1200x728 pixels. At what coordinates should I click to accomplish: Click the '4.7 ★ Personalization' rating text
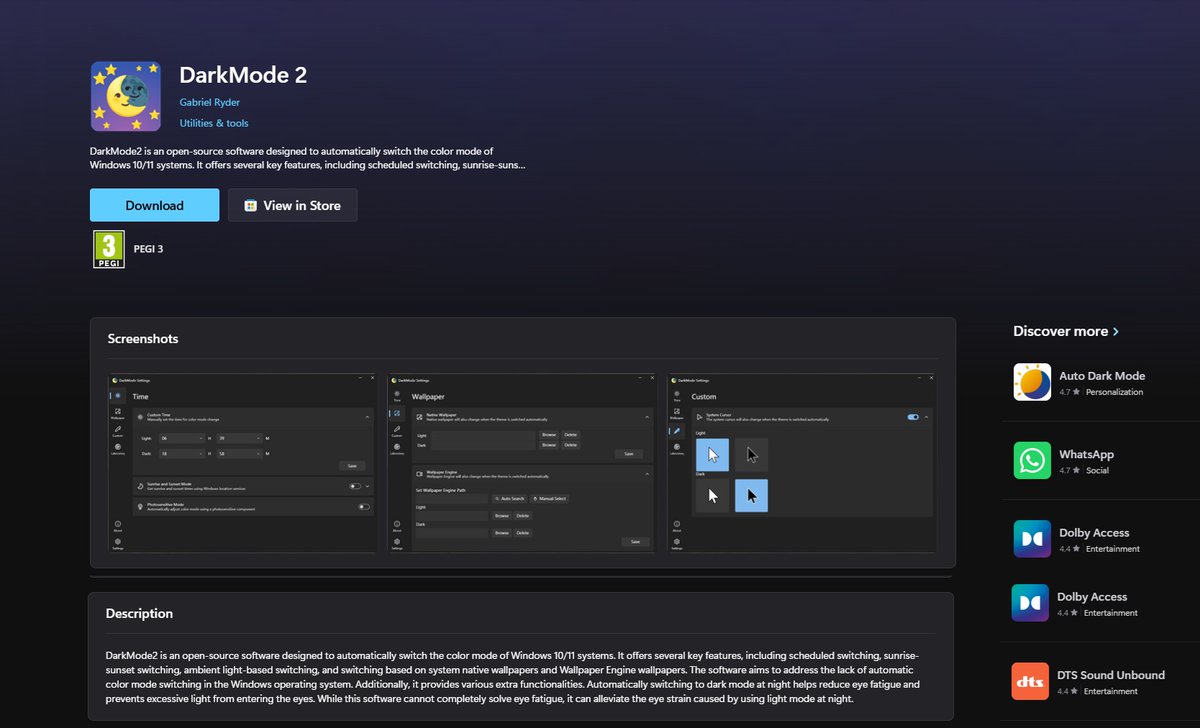pyautogui.click(x=1101, y=392)
